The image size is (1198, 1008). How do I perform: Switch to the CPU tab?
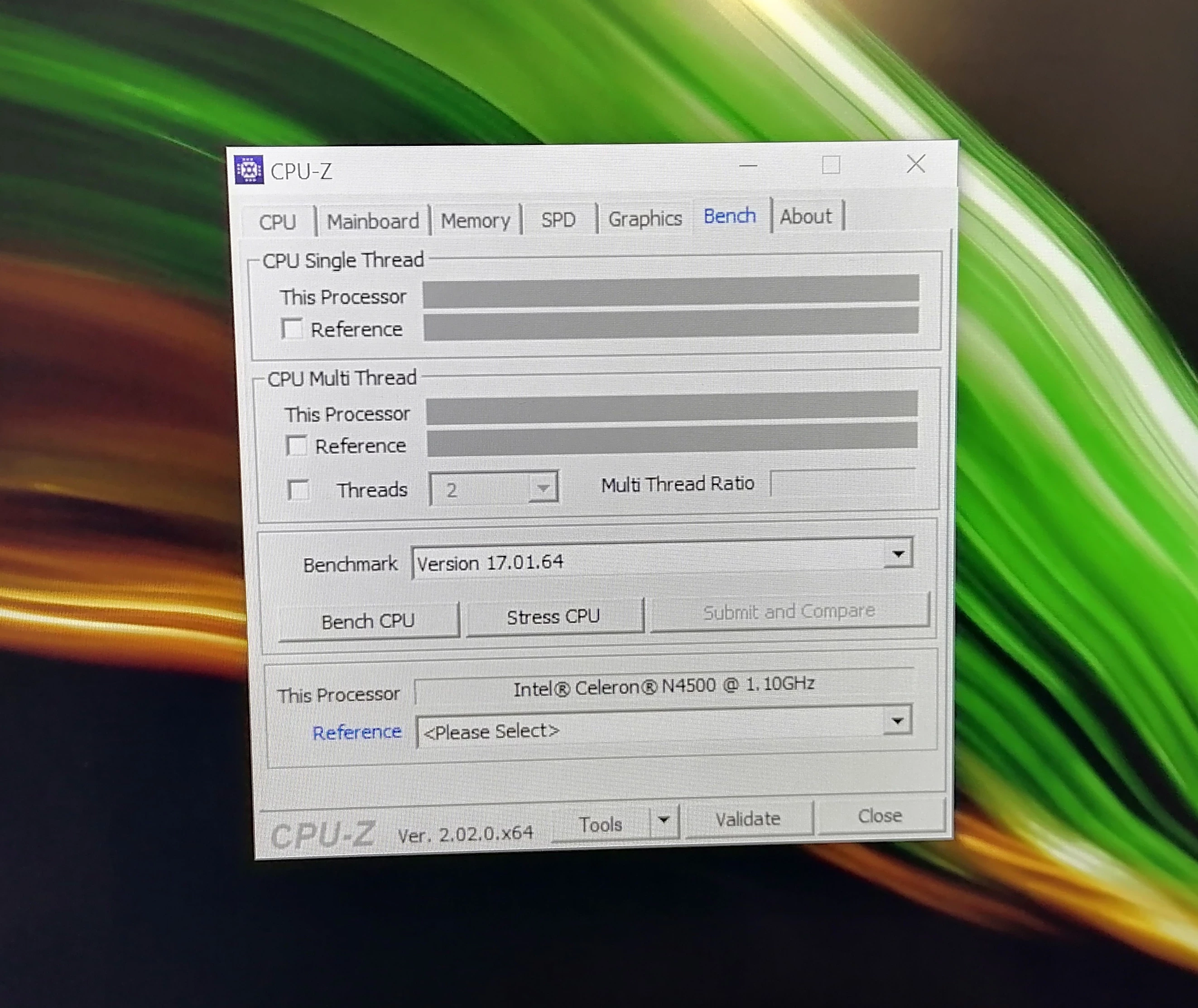pos(278,222)
